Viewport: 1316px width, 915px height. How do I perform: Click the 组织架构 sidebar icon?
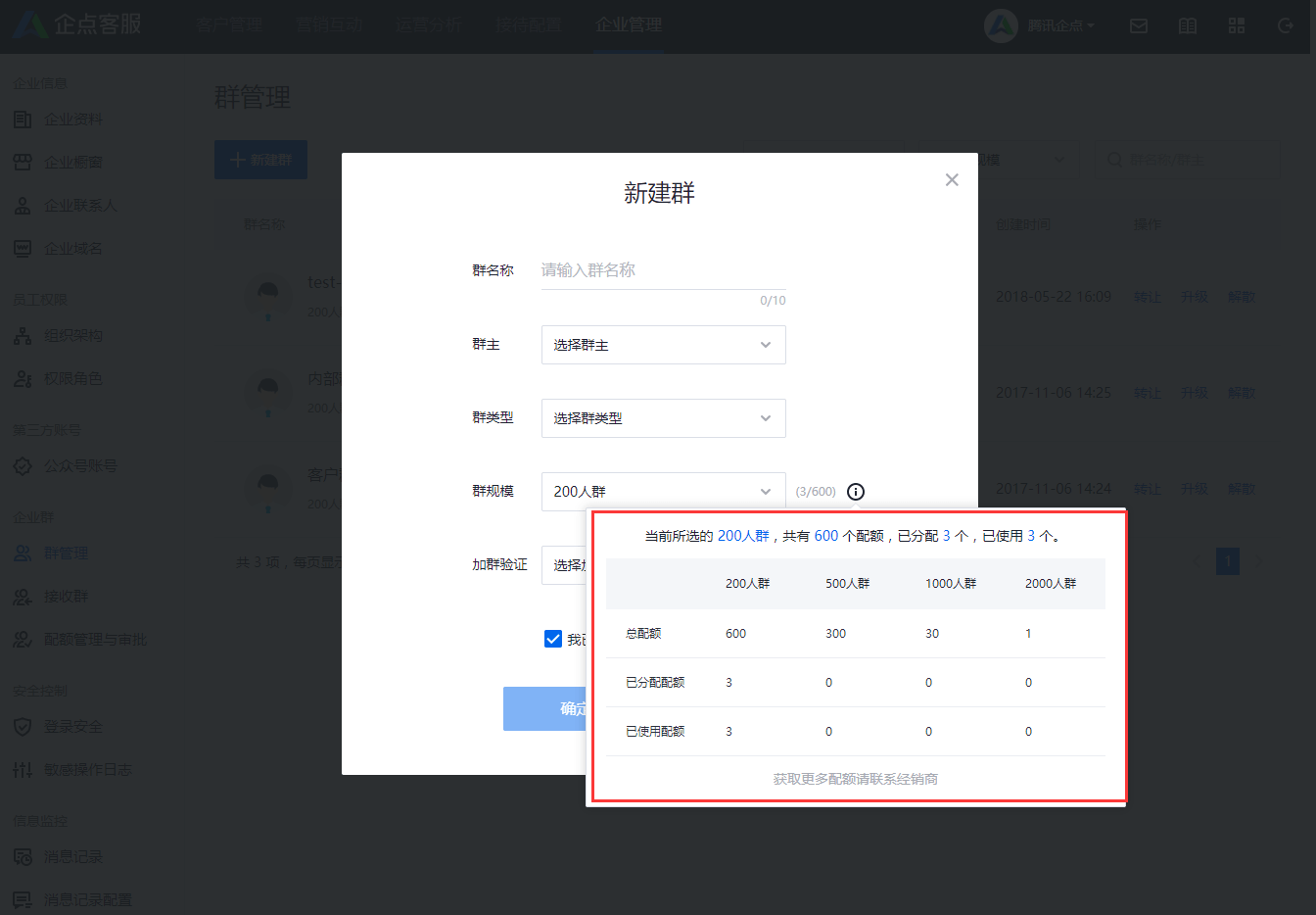point(22,335)
